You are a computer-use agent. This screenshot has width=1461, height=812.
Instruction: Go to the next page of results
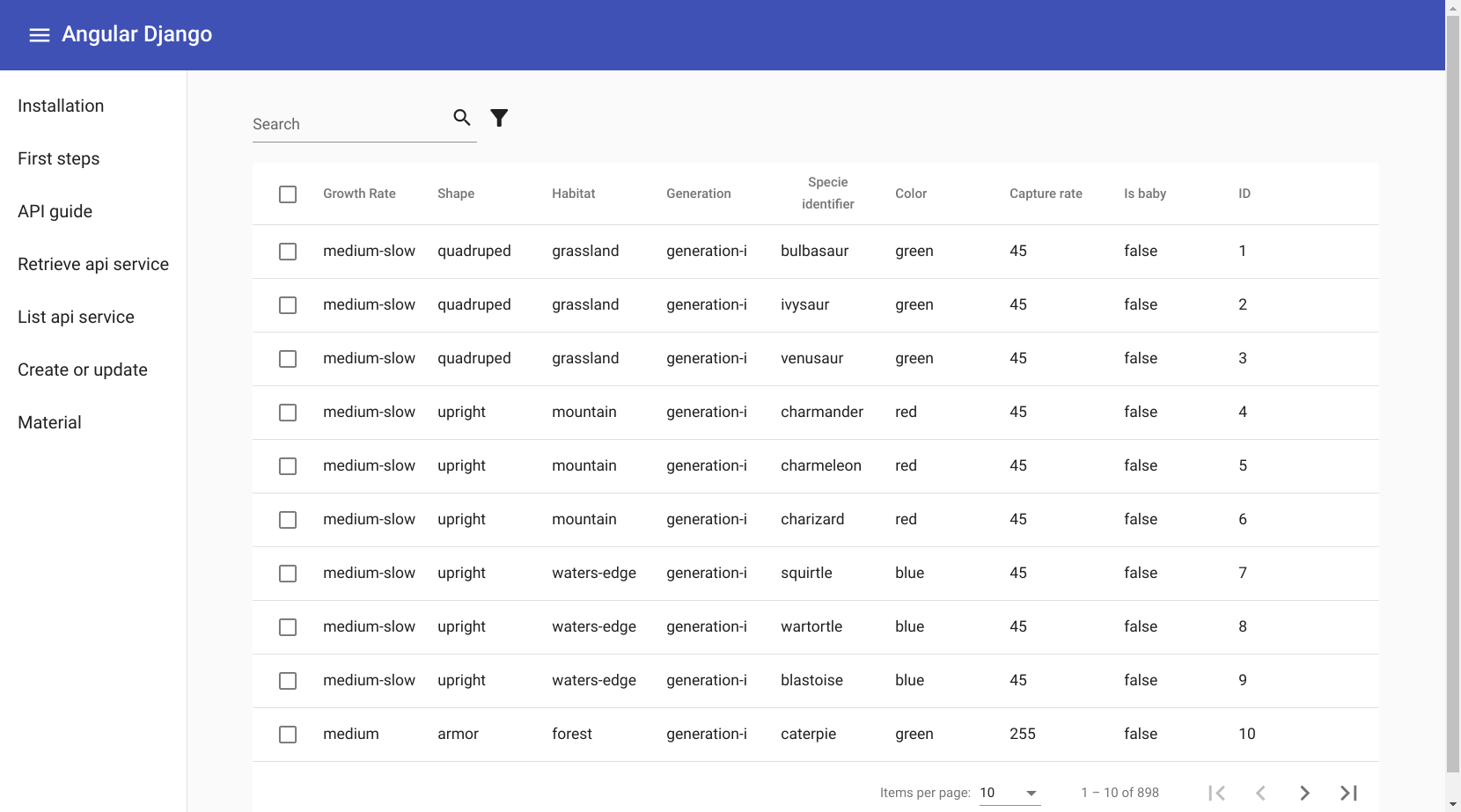tap(1304, 793)
